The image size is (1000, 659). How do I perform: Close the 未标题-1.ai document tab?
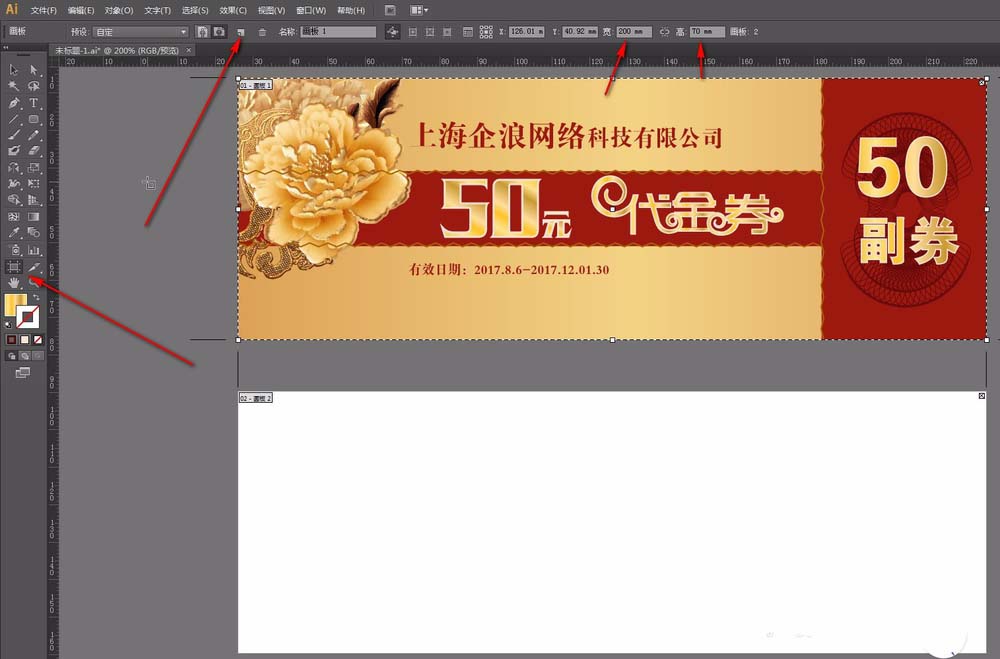(189, 50)
